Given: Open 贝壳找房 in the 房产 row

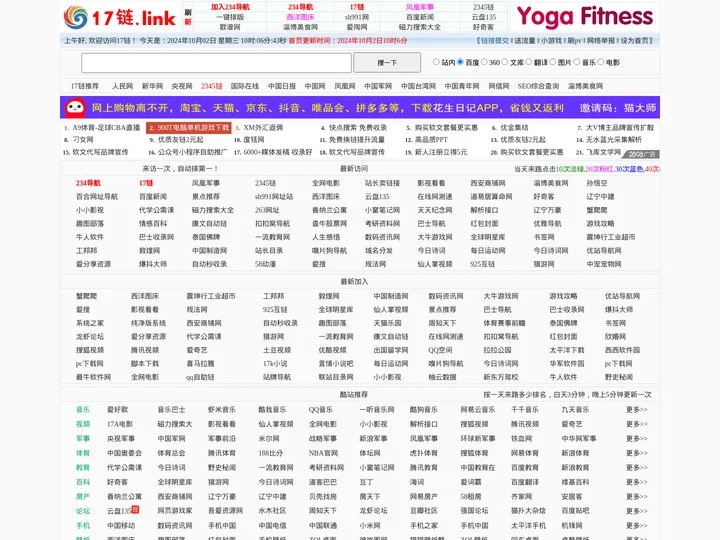Looking at the screenshot, I should pos(323,496).
